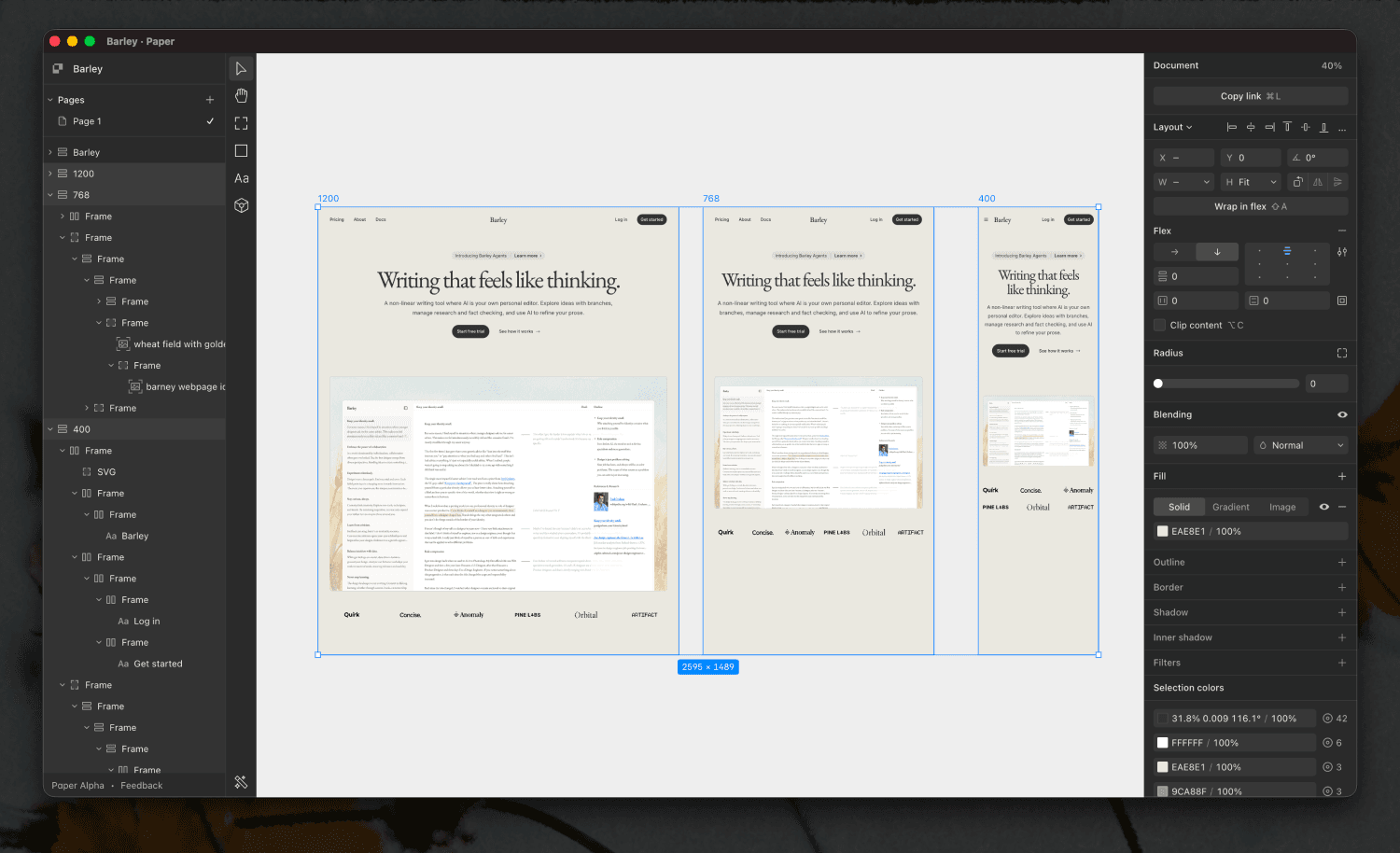The image size is (1400, 853).
Task: Add a Shadow with its plus
Action: click(x=1342, y=612)
